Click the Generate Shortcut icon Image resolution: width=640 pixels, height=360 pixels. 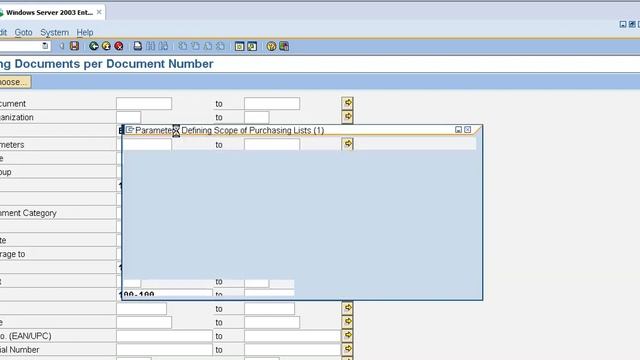tap(252, 46)
